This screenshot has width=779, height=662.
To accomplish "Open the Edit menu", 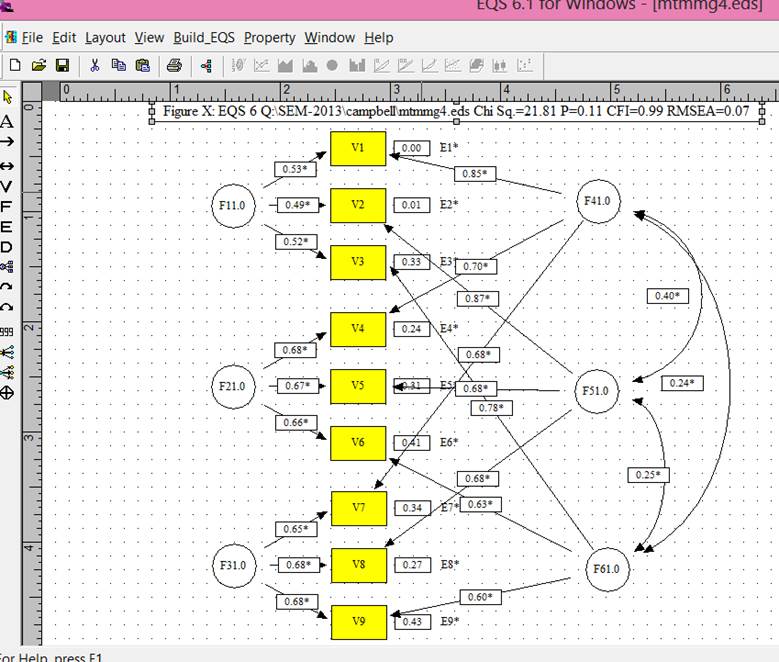I will [64, 38].
